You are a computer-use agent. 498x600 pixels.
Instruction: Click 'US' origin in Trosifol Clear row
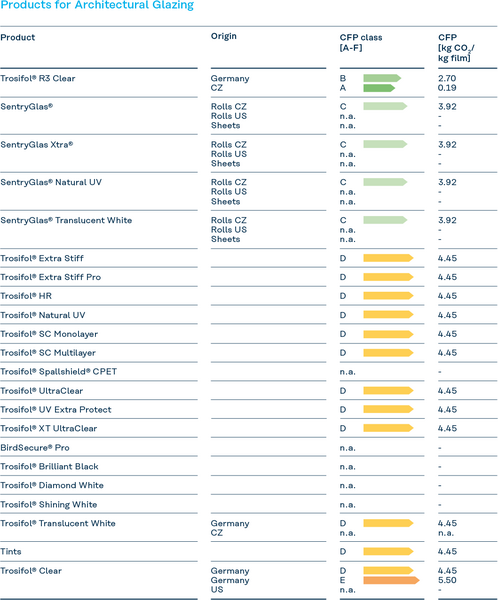coord(217,590)
